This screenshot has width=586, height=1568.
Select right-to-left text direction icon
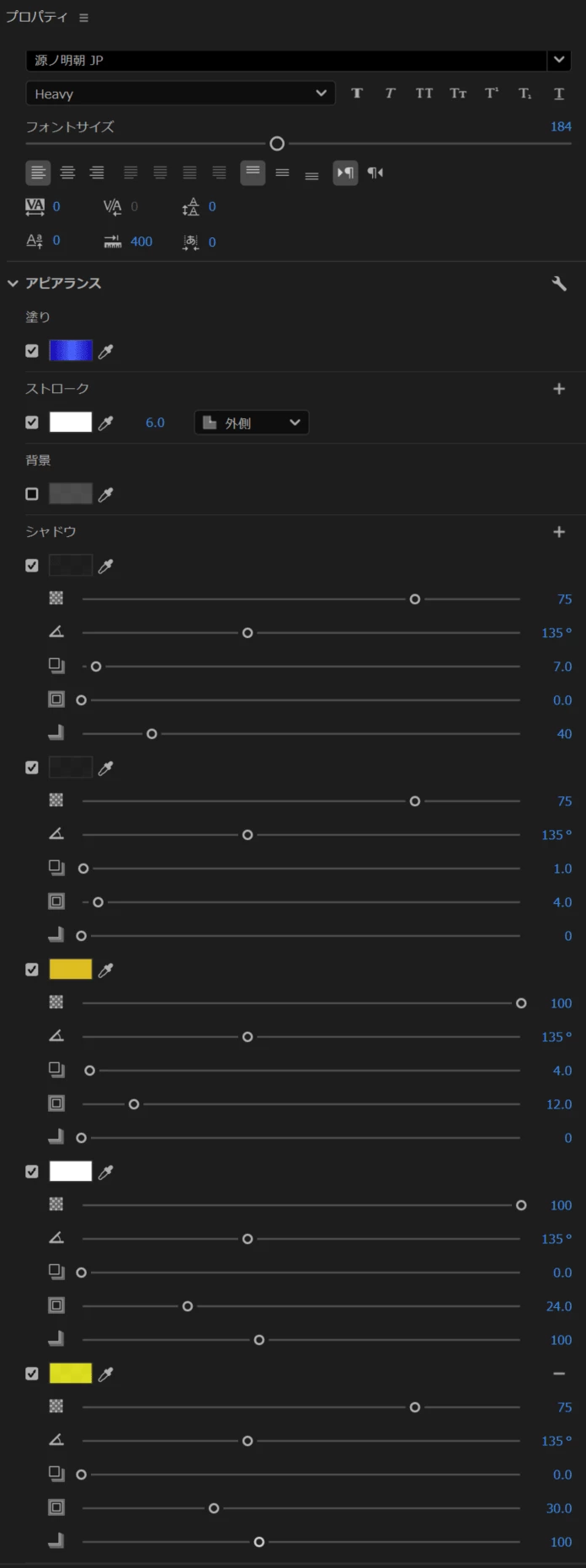click(x=376, y=173)
